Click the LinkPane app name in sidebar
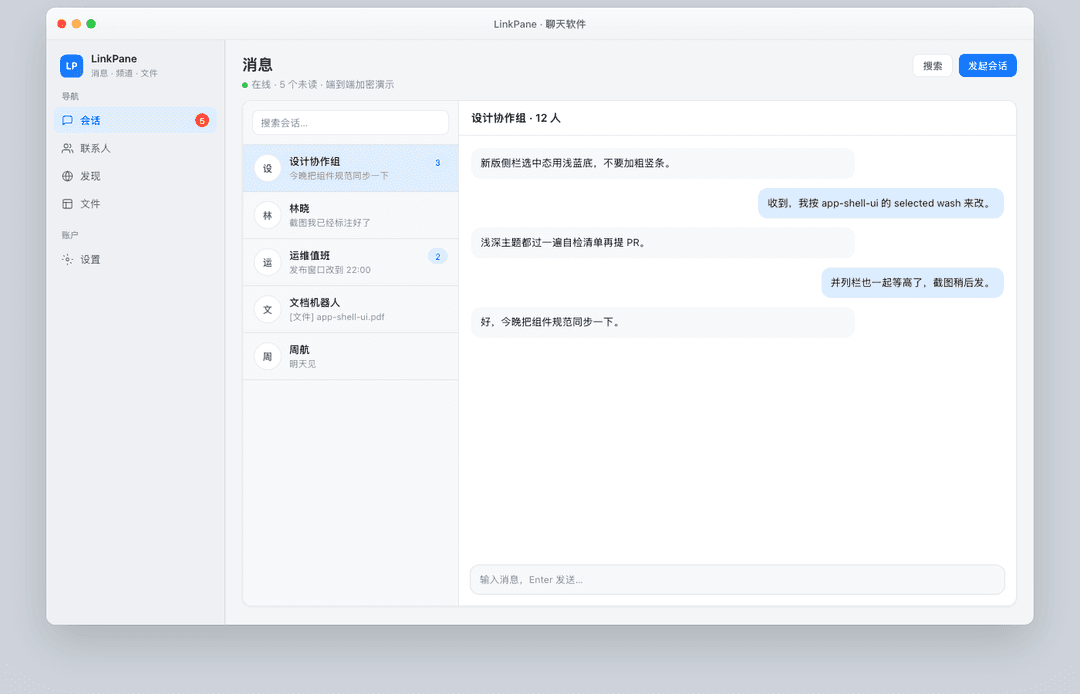The width and height of the screenshot is (1080, 694). click(x=114, y=59)
